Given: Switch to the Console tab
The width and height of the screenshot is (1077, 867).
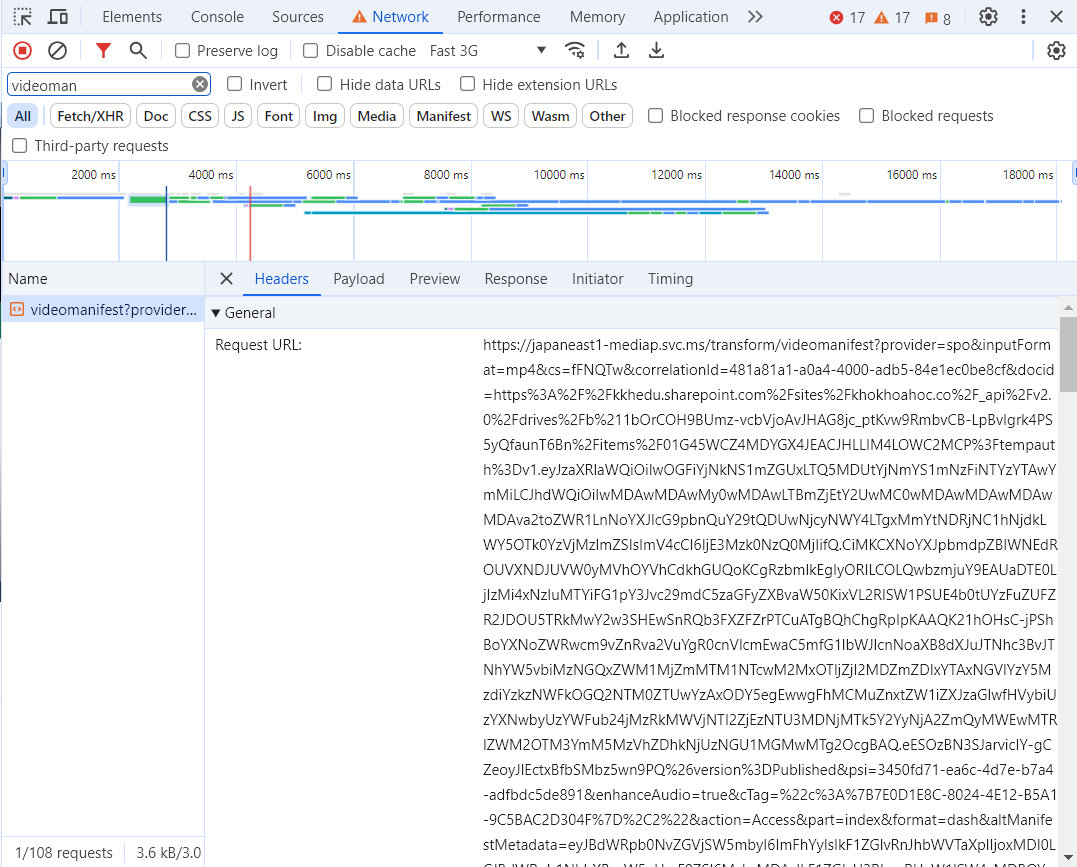Looking at the screenshot, I should click(217, 16).
